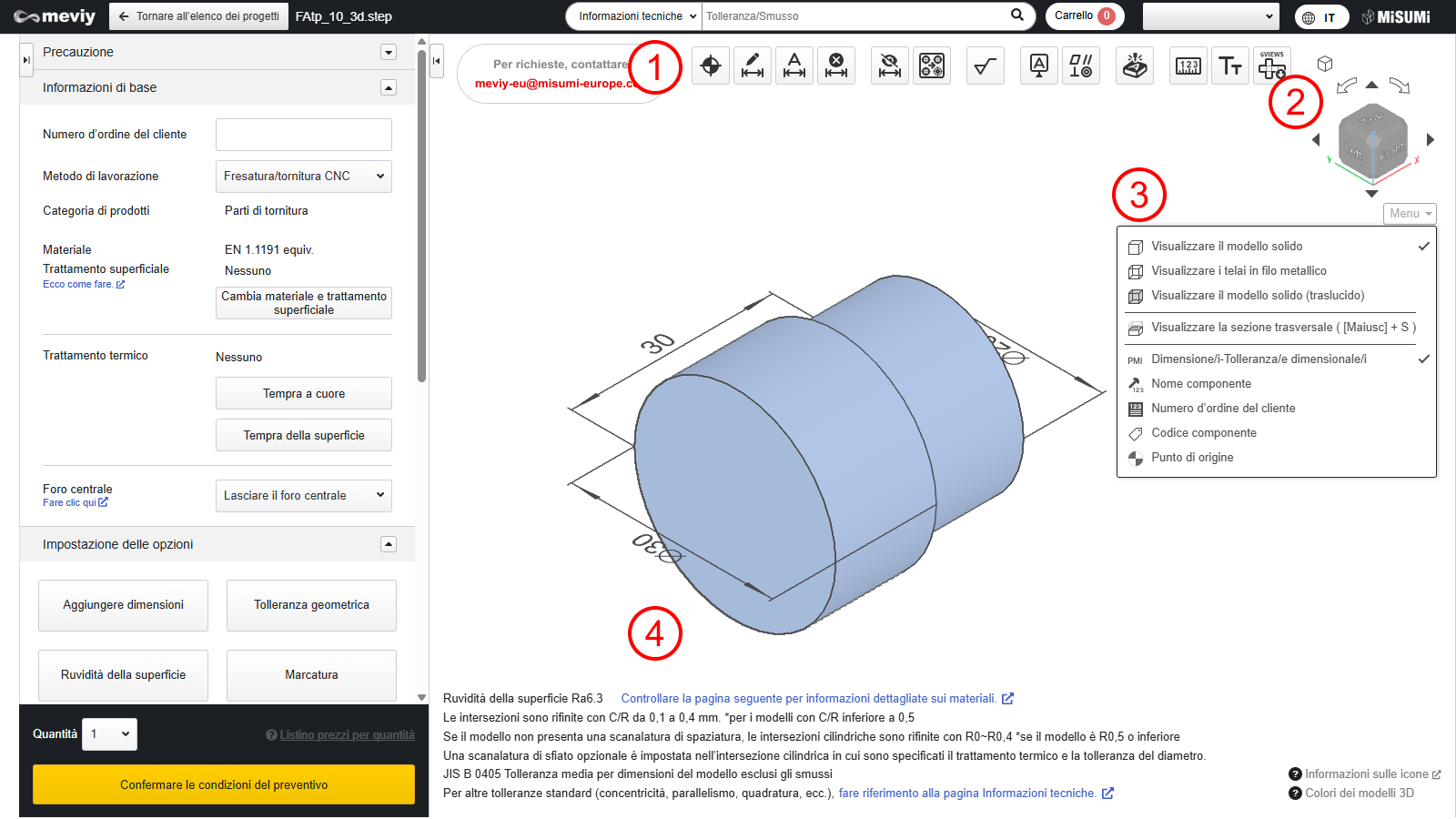This screenshot has height=819, width=1456.
Task: Open the Metodo di lavorazione dropdown
Action: click(304, 177)
